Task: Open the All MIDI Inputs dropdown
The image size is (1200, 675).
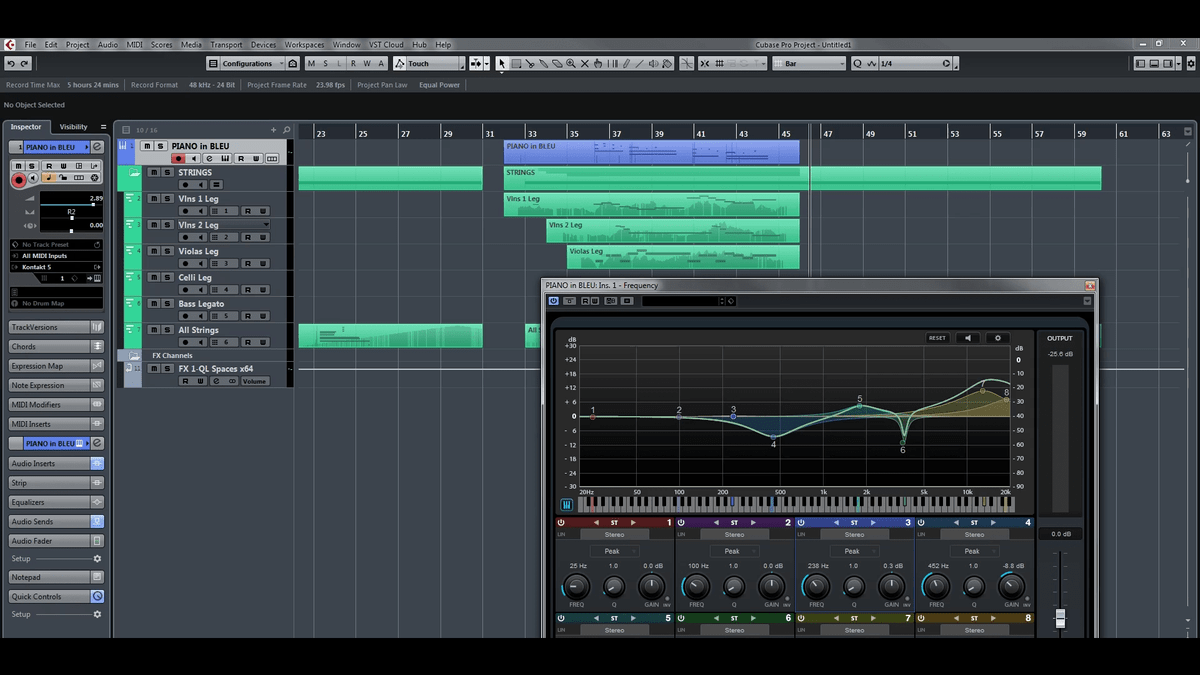Action: pos(57,255)
